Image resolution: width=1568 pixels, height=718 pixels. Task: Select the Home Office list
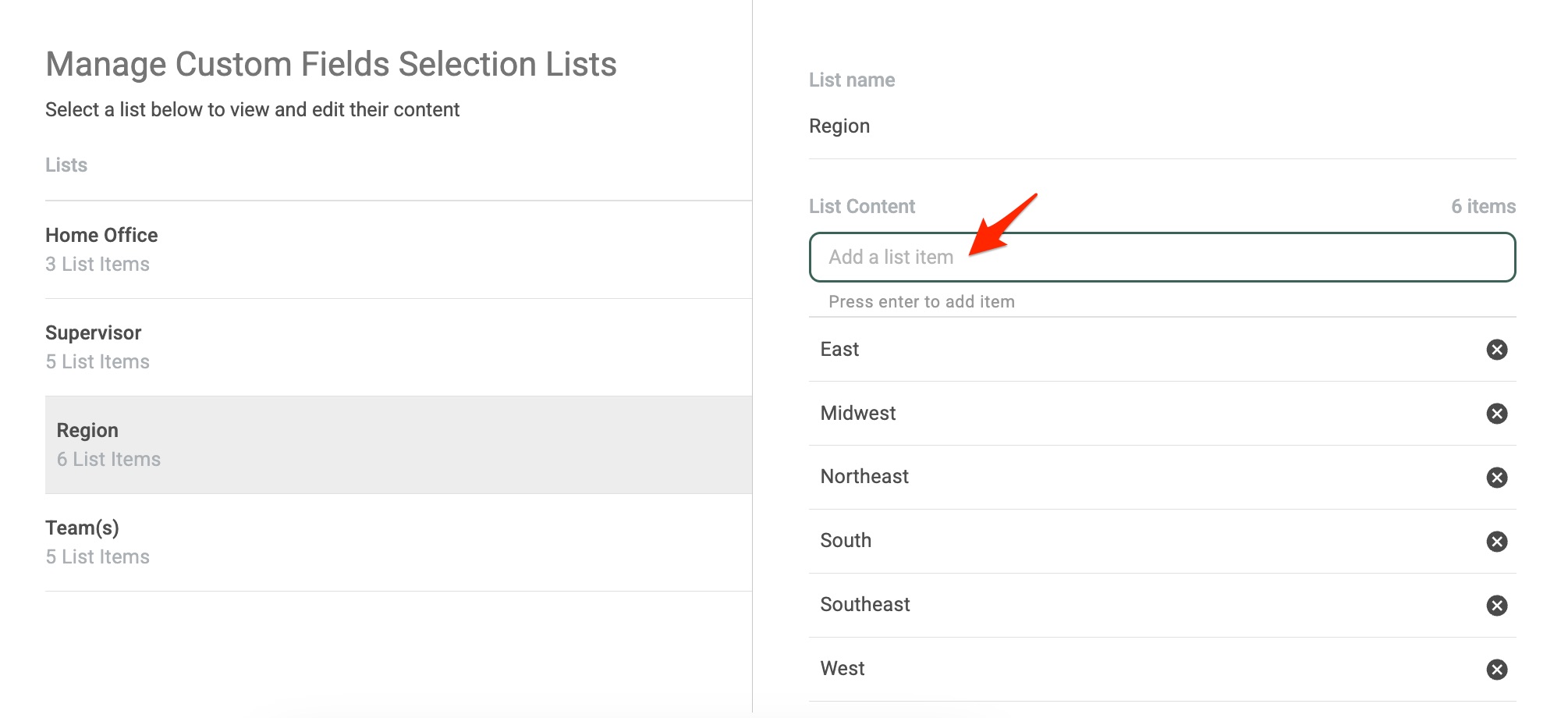click(x=398, y=250)
